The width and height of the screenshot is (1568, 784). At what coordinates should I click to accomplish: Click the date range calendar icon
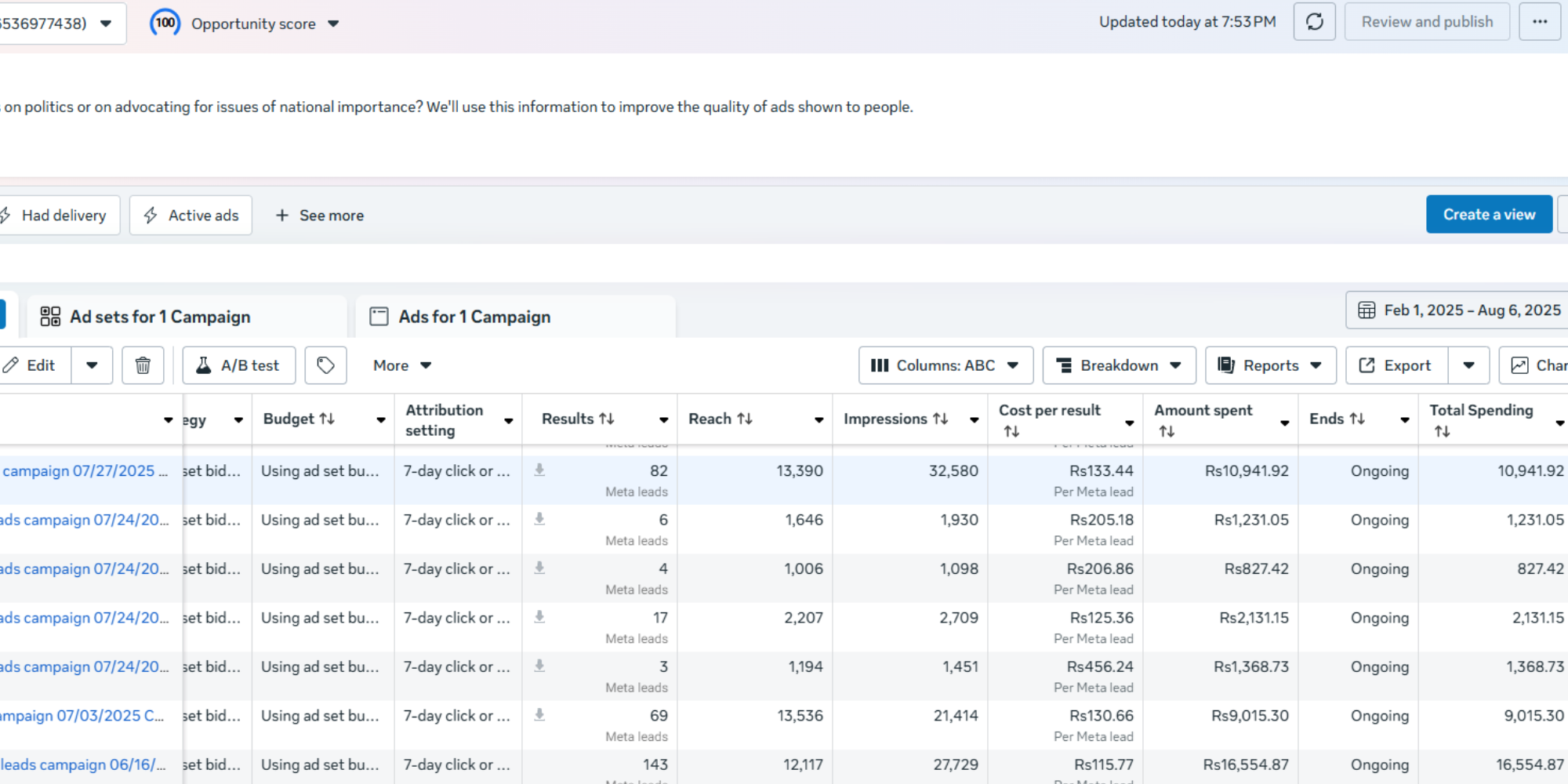pyautogui.click(x=1367, y=310)
